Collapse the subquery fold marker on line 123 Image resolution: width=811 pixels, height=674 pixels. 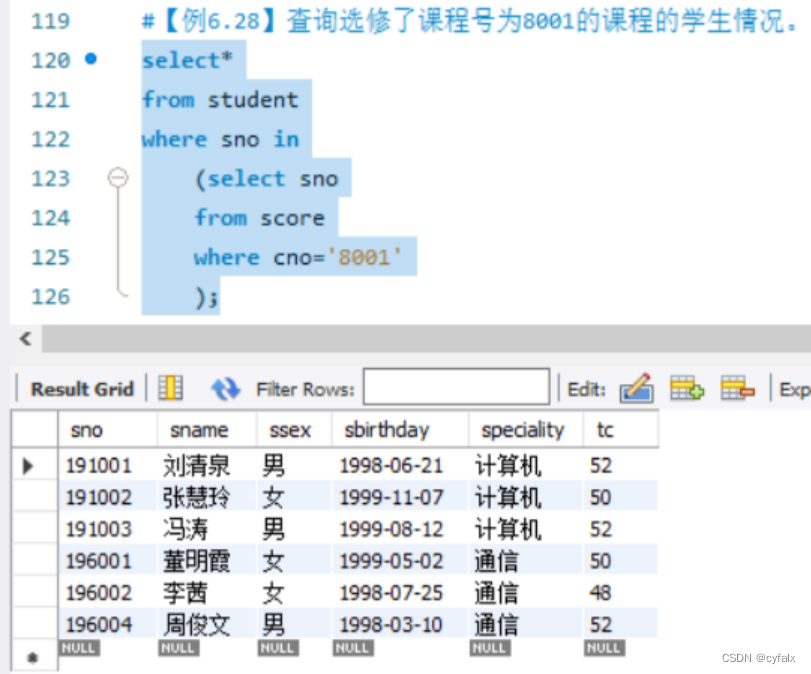tap(118, 178)
